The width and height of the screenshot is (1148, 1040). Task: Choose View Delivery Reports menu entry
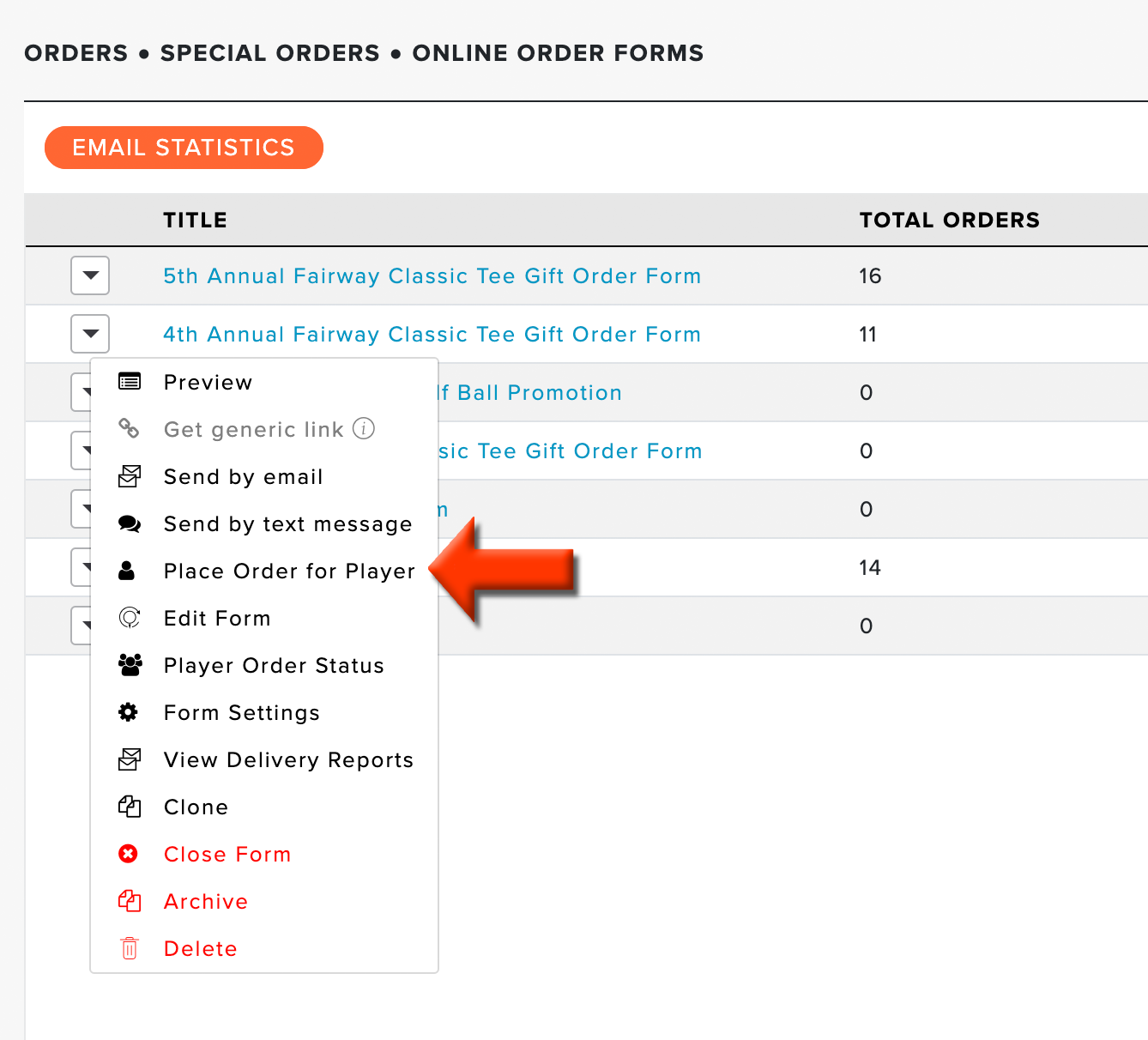click(x=288, y=759)
